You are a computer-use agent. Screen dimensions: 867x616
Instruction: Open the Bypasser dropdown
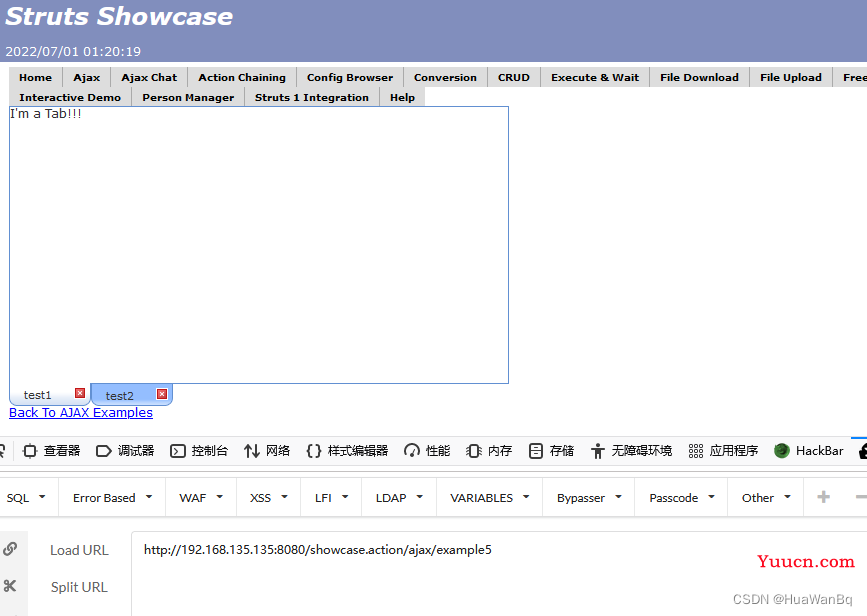589,498
